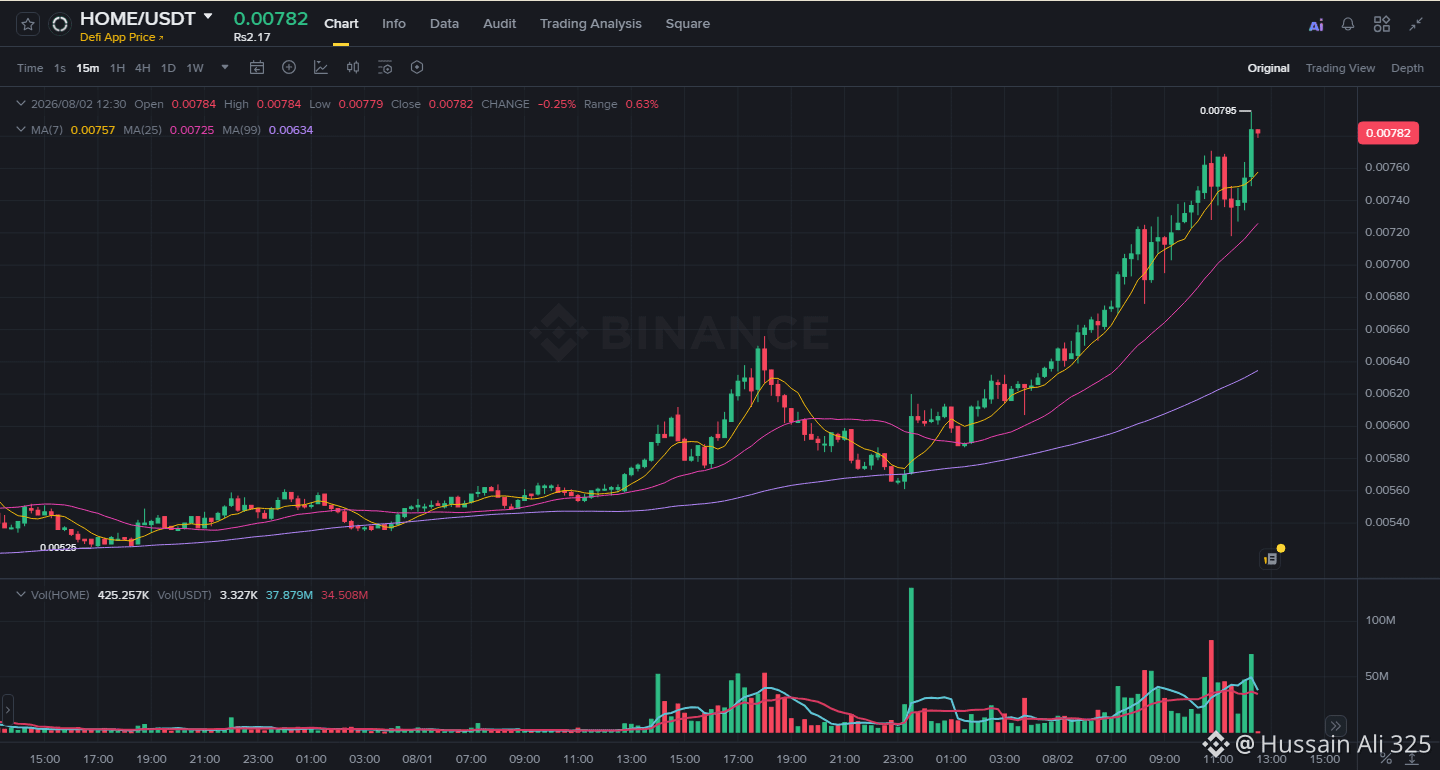Viewport: 1440px width, 770px height.
Task: Select the 15m interval
Action: pos(88,68)
